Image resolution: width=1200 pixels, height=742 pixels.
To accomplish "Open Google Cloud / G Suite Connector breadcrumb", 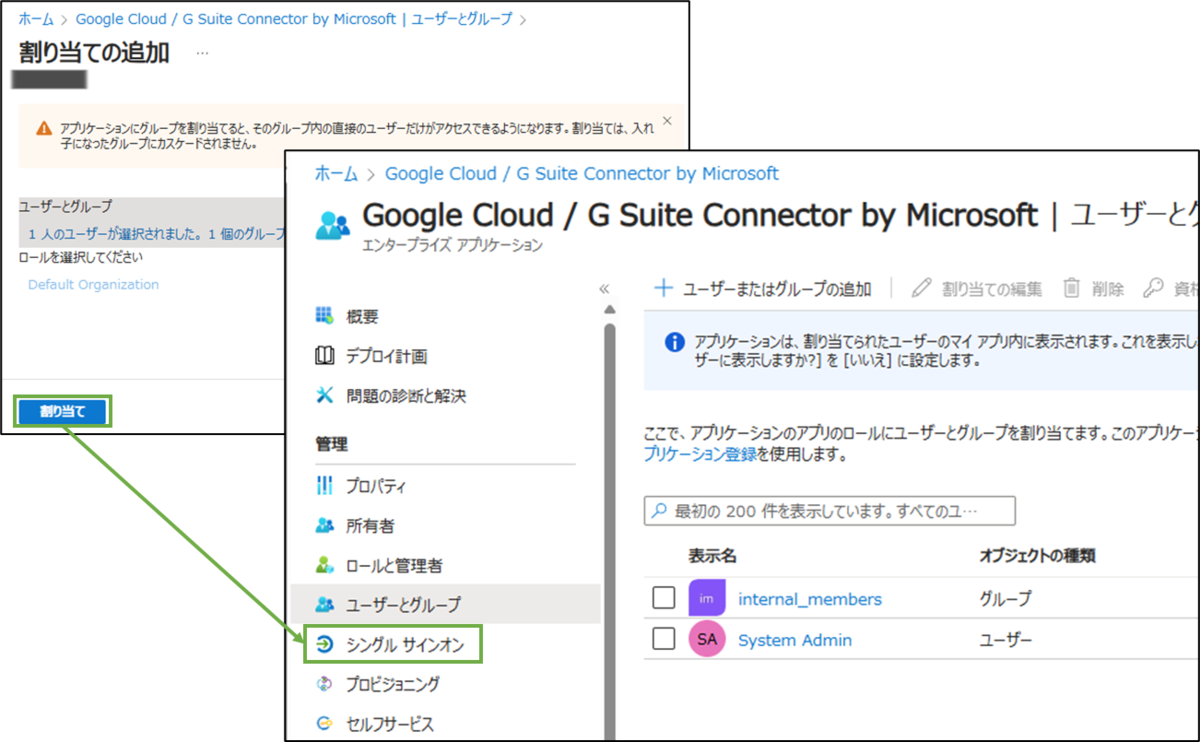I will tap(582, 173).
